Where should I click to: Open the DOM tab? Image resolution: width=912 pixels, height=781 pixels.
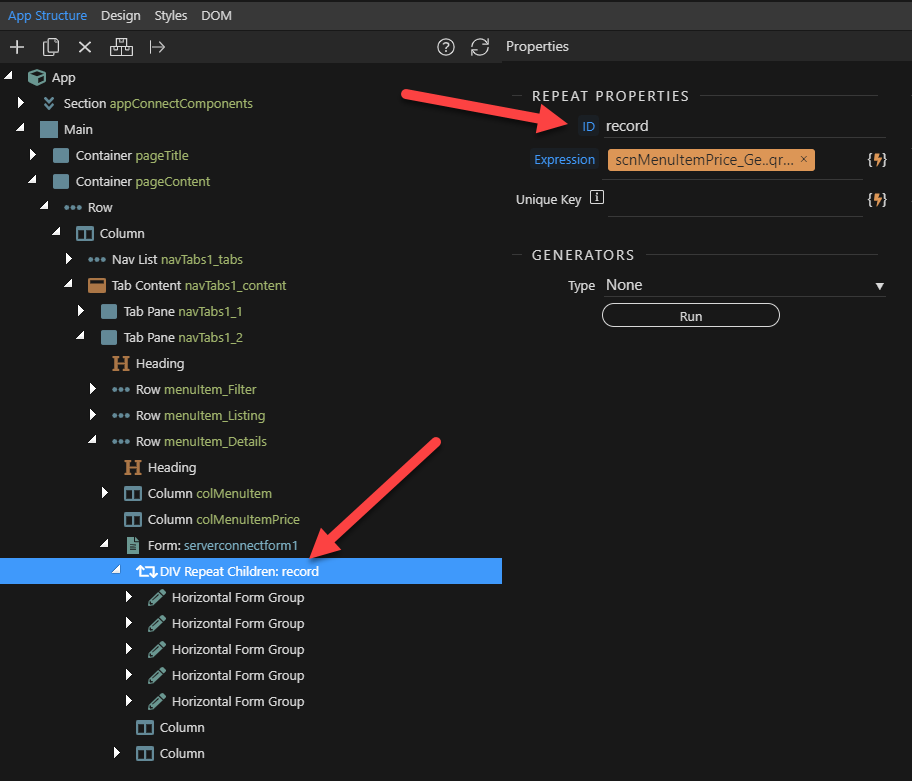[x=216, y=16]
